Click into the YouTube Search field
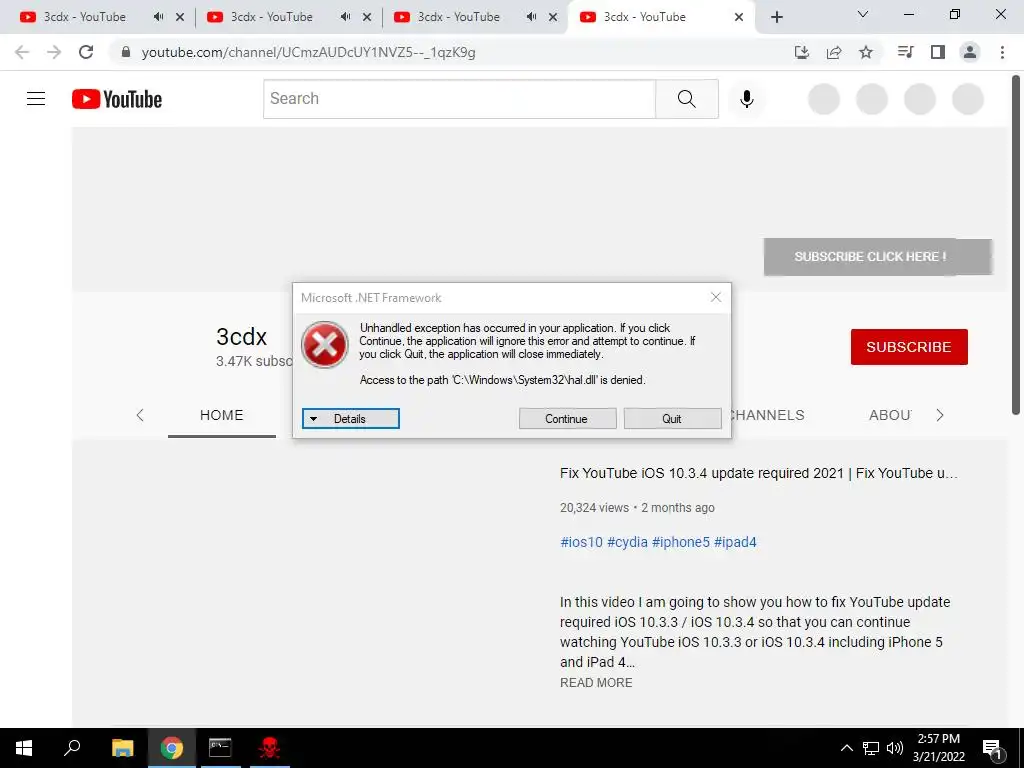Screen dimensions: 1024x768 [x=459, y=99]
